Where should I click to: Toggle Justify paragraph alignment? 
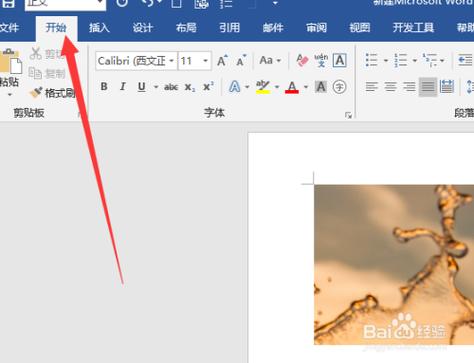[x=428, y=87]
